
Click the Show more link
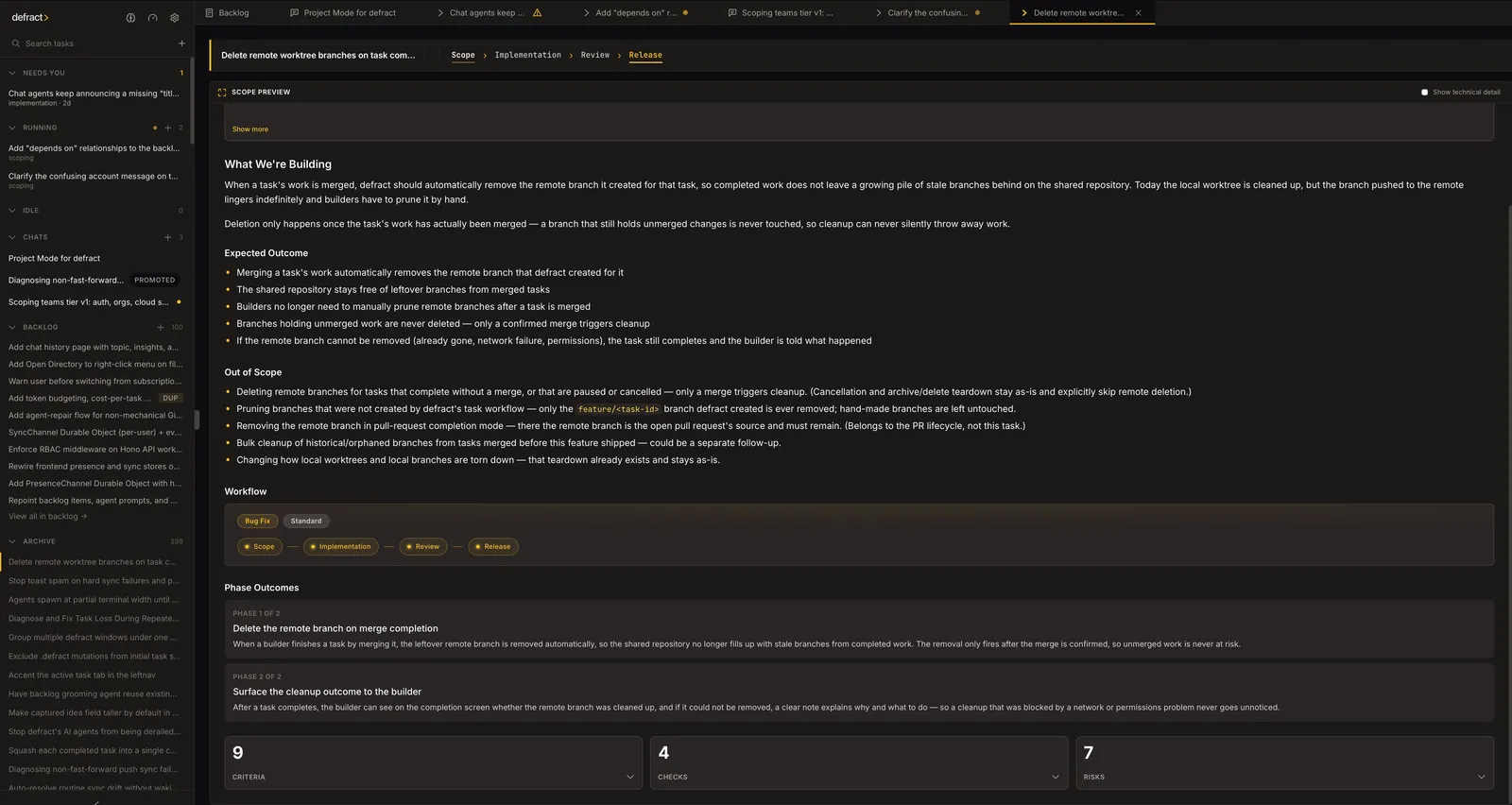click(x=250, y=129)
